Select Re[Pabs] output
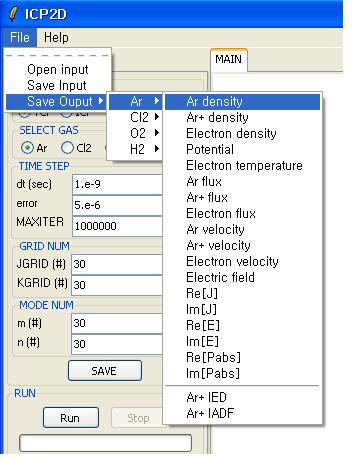 243,357
